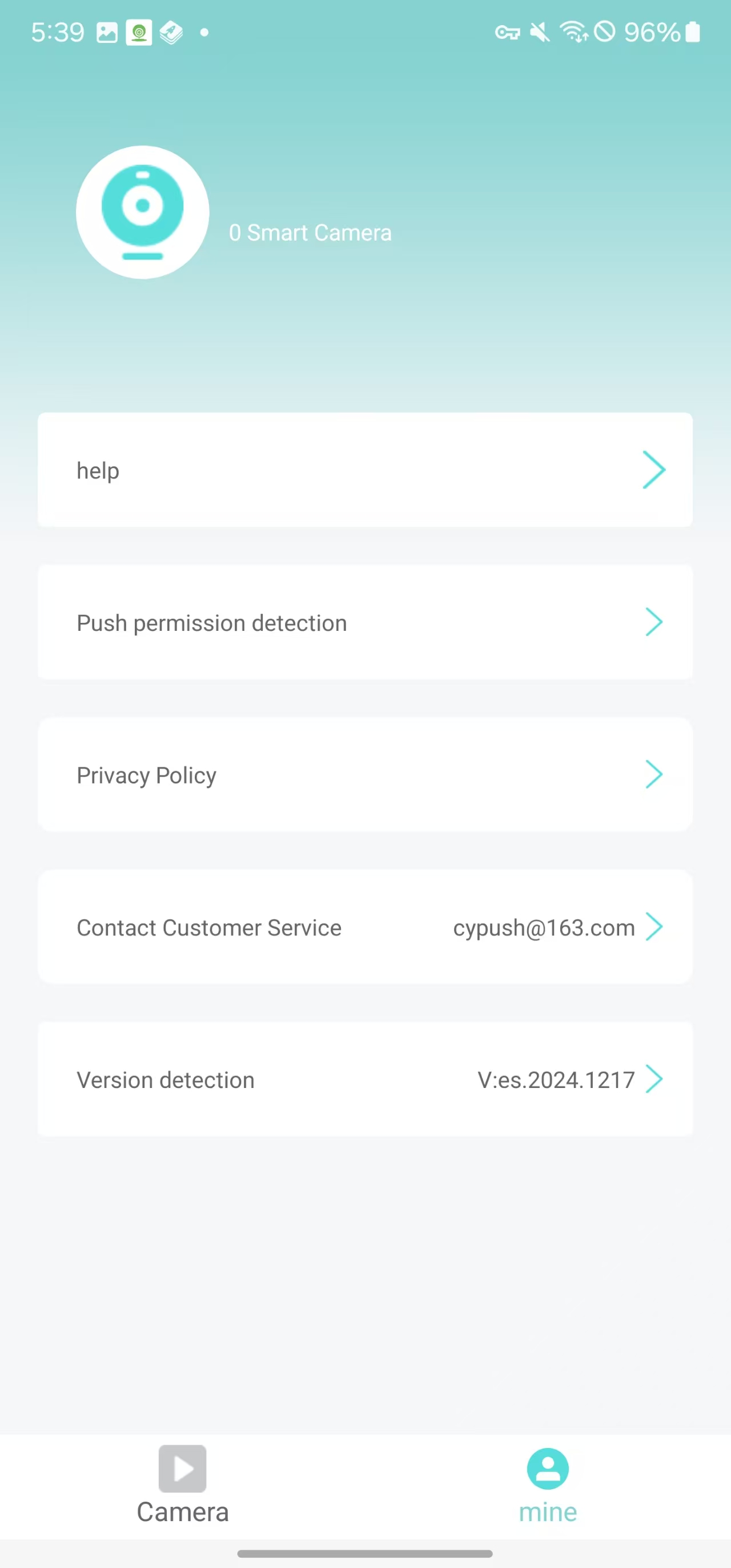The height and width of the screenshot is (1568, 731).
Task: Select the mine tab label
Action: (x=547, y=1512)
